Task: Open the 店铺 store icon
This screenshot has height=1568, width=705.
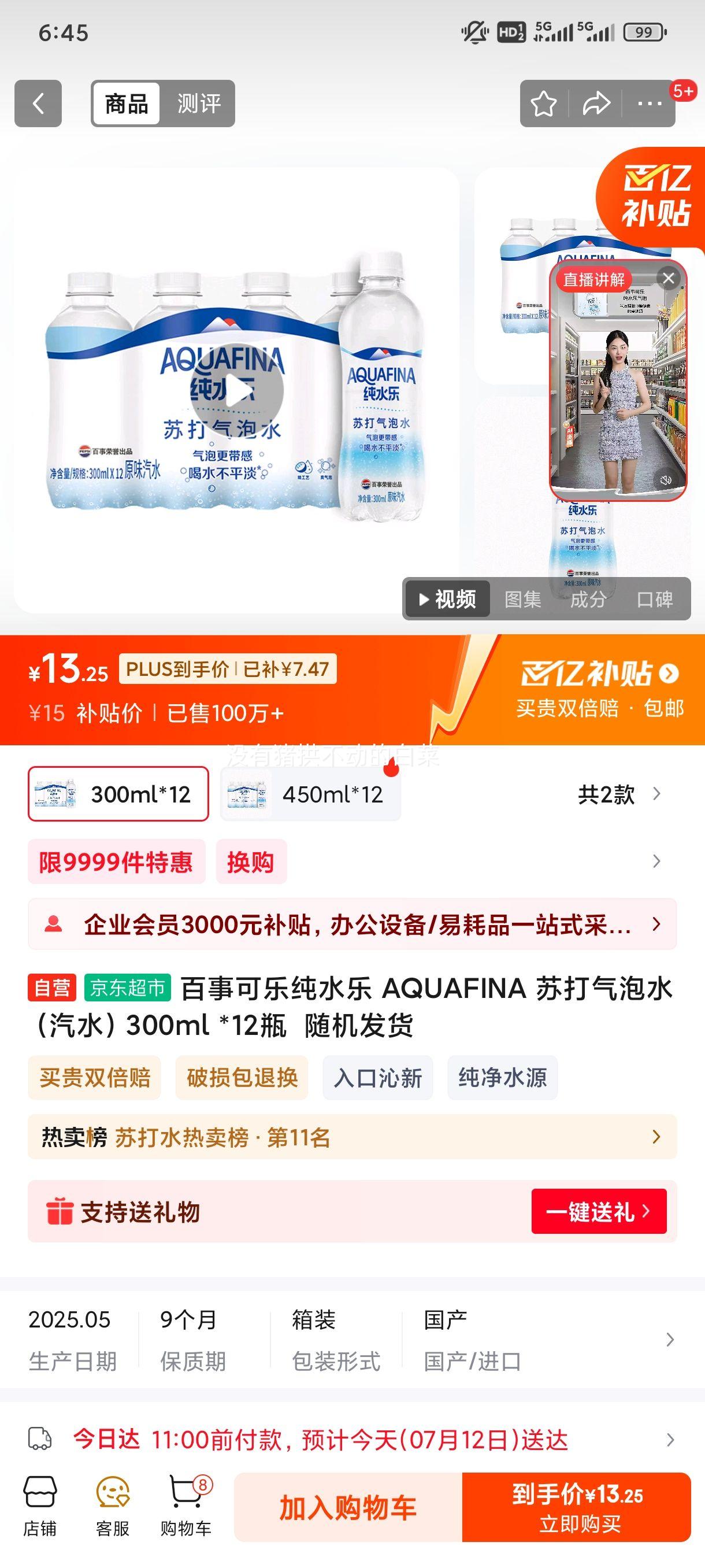Action: pos(40,1507)
